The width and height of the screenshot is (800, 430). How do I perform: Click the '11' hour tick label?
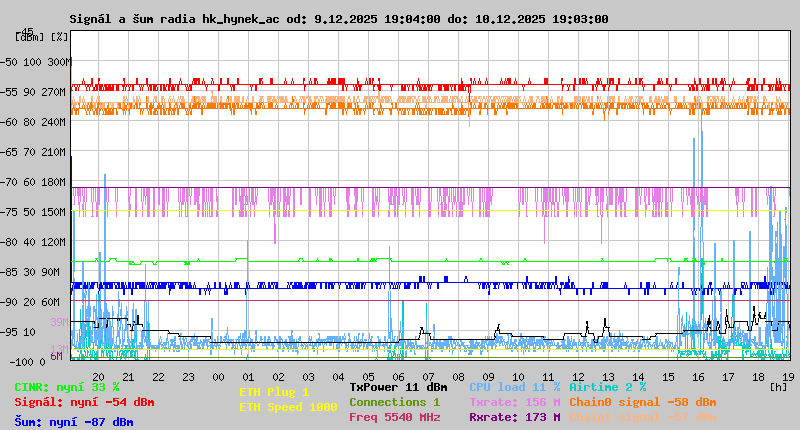548,377
